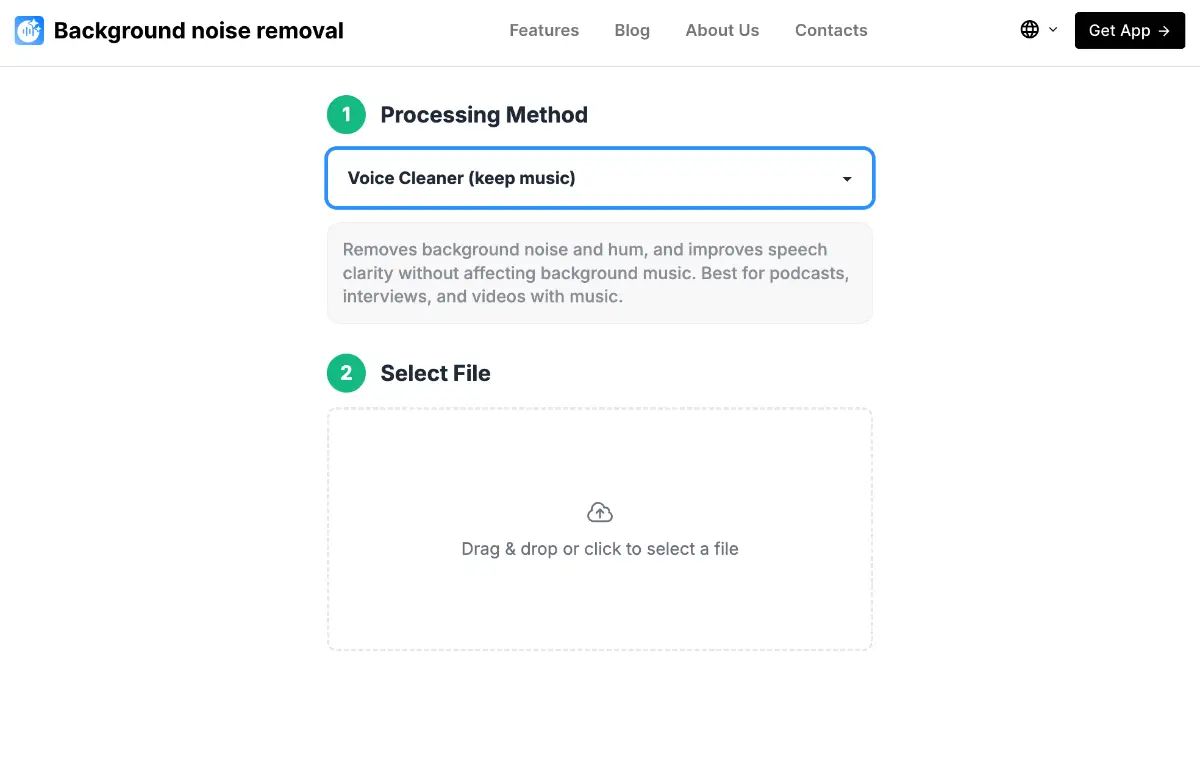Navigate to Contacts
Screen dimensions: 1200x773
[x=831, y=30]
